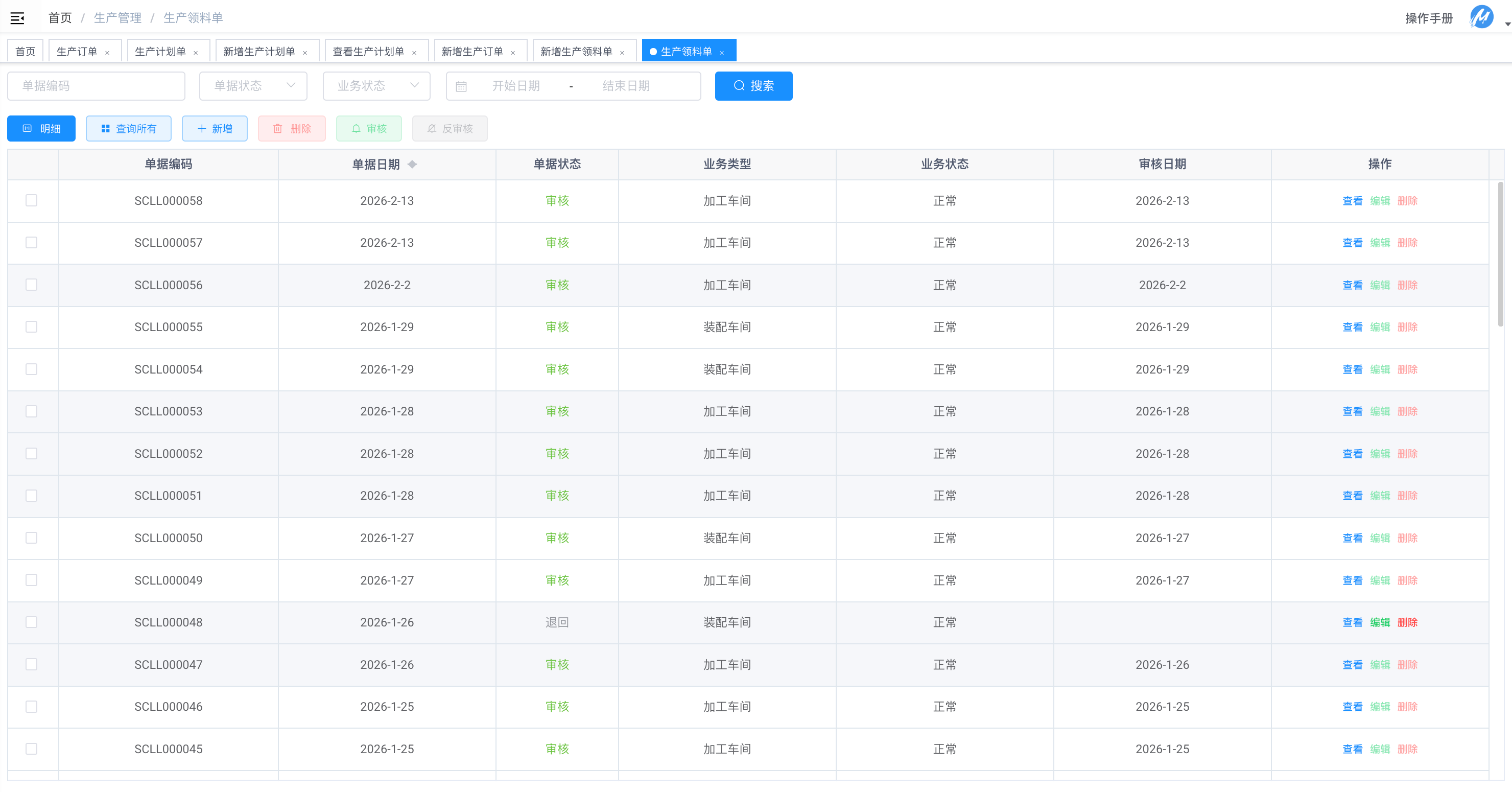Click the table vertical scrollbar
1512x792 pixels.
[x=1500, y=253]
